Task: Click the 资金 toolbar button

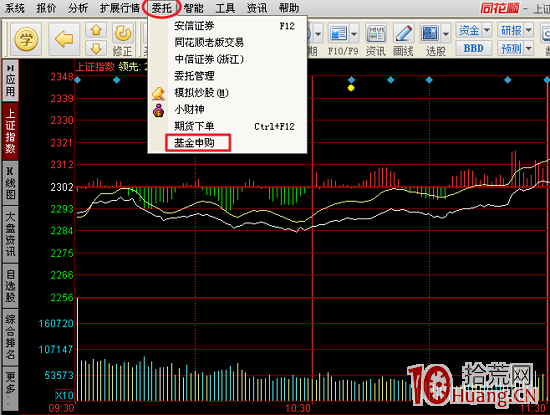Action: click(469, 30)
